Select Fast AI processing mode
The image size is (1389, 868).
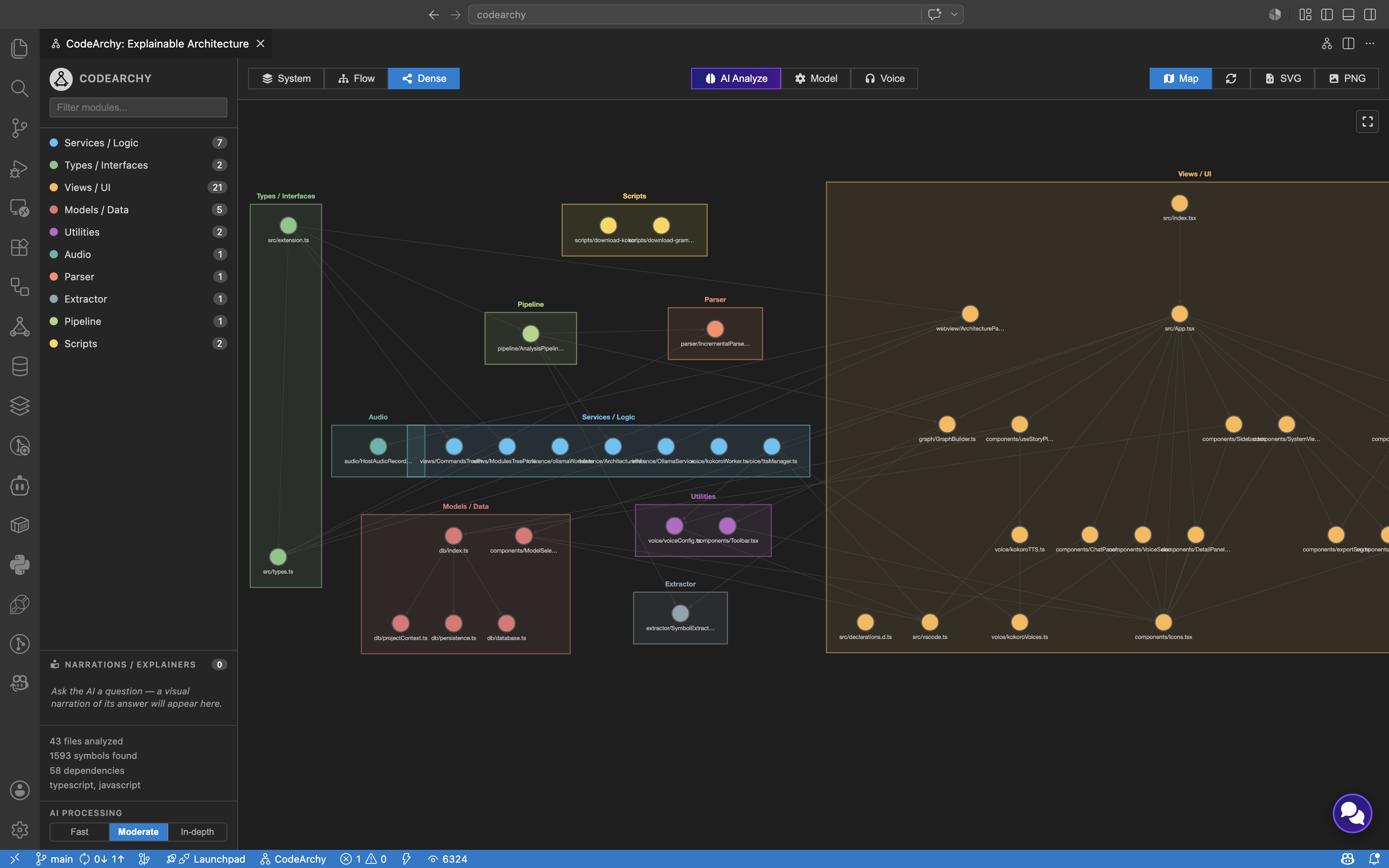pyautogui.click(x=79, y=832)
